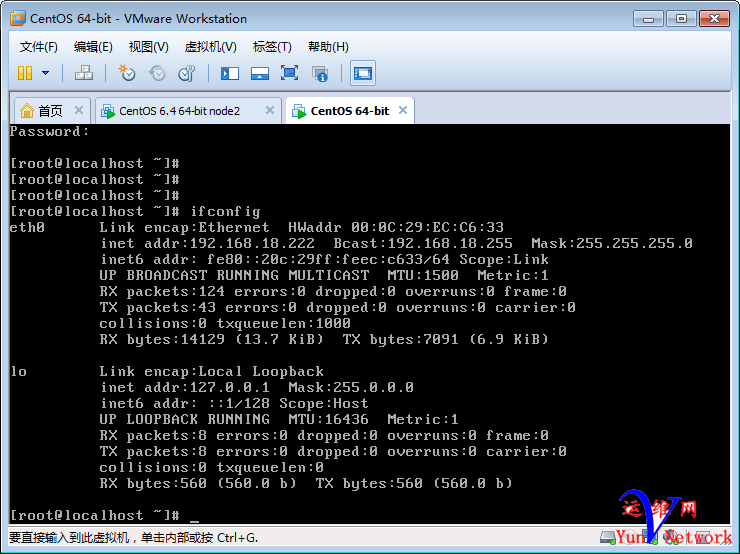The height and width of the screenshot is (554, 740).
Task: Take a snapshot with the clock-plus icon
Action: 126,73
